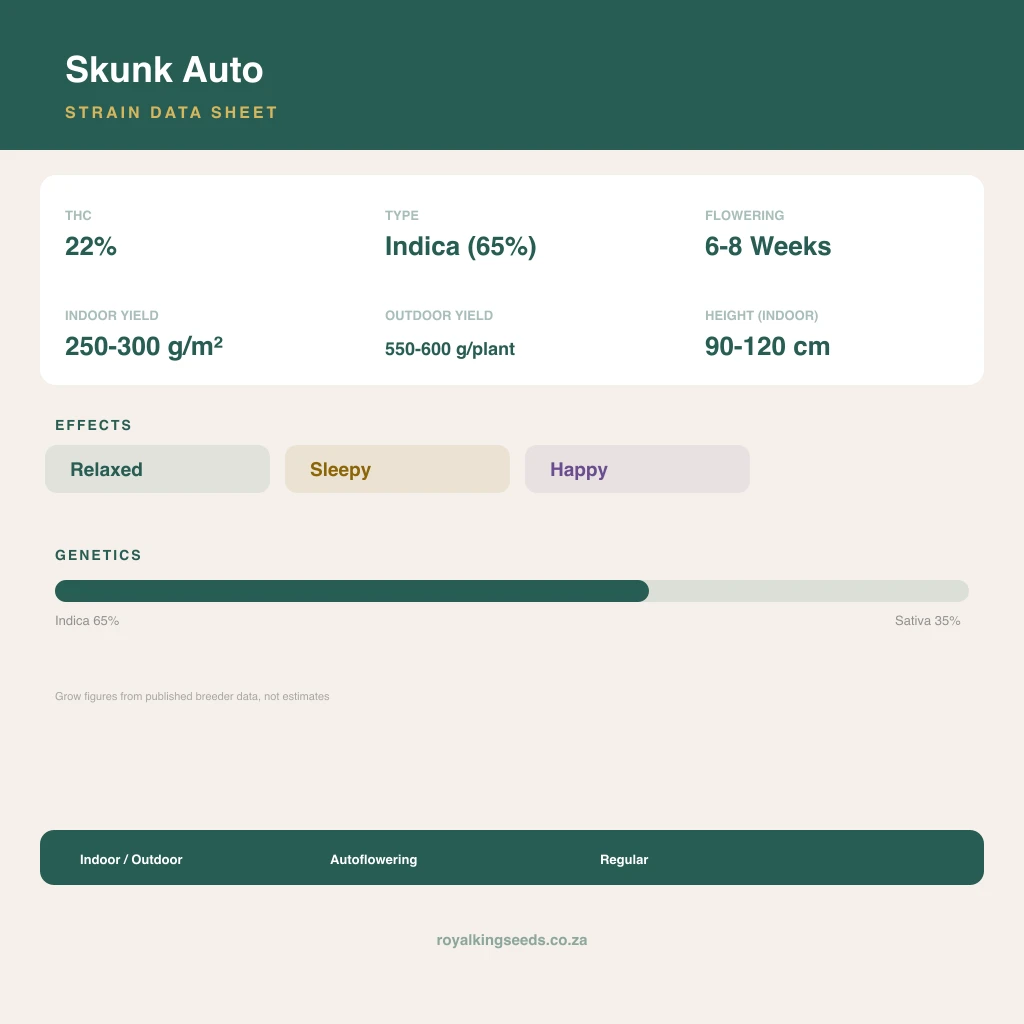Click the 250-300 g/m² indoor yield
Image resolution: width=1024 pixels, height=1024 pixels.
144,346
